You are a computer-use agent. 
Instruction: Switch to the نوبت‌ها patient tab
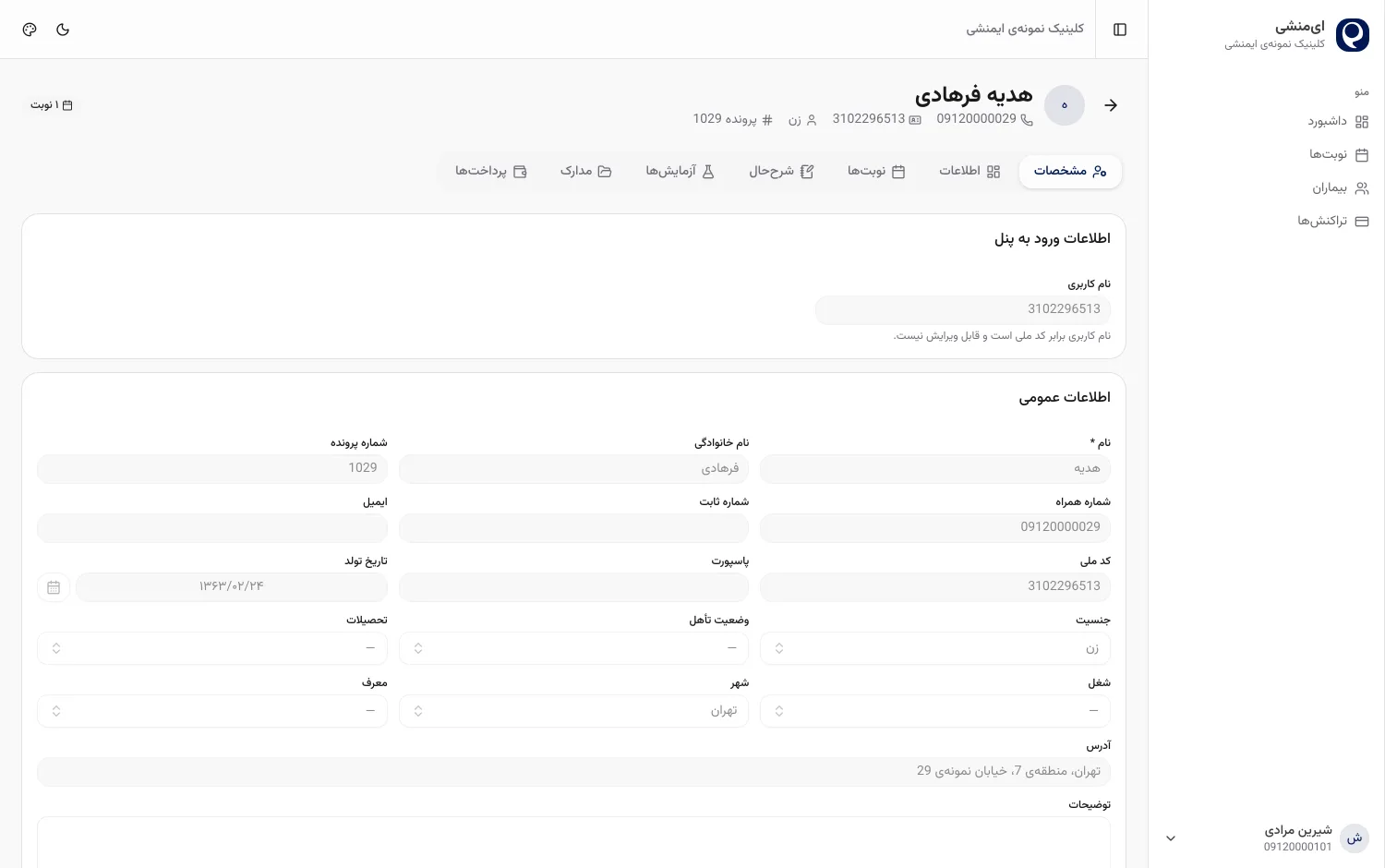876,171
